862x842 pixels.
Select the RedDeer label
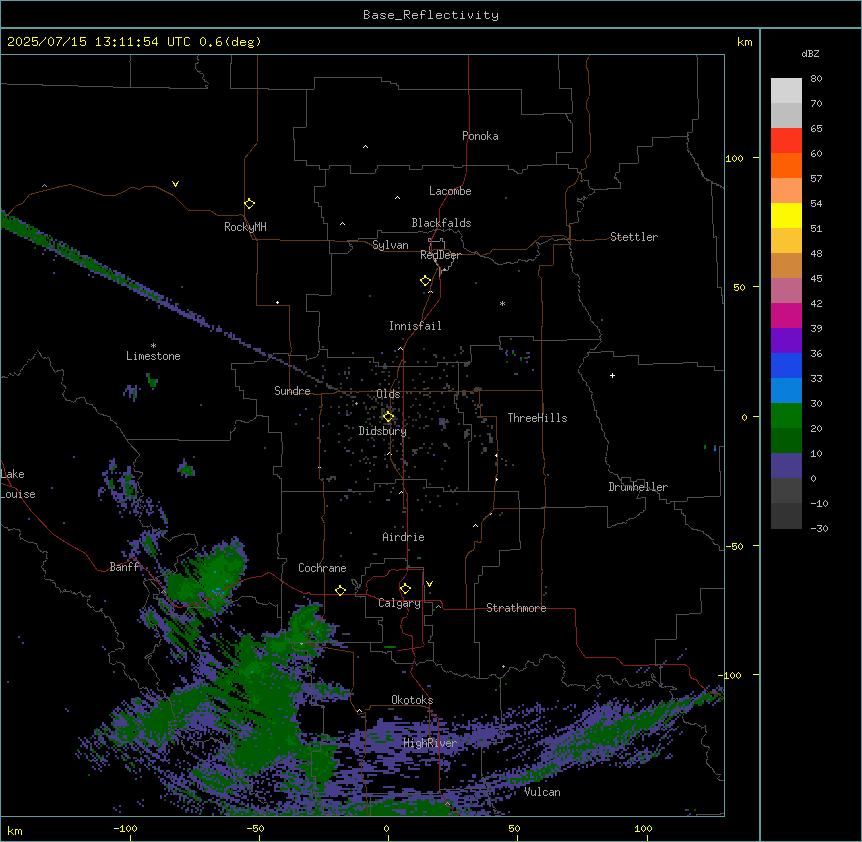click(x=440, y=255)
